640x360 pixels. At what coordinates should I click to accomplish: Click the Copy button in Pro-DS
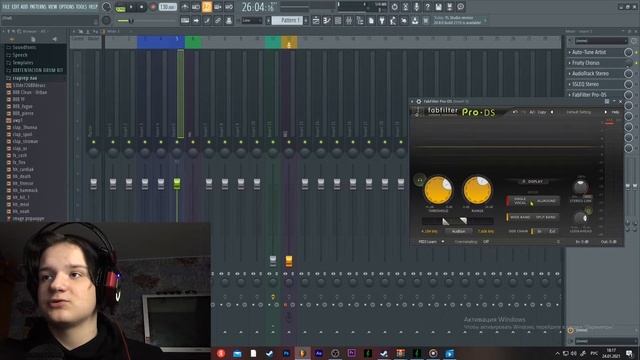[542, 112]
